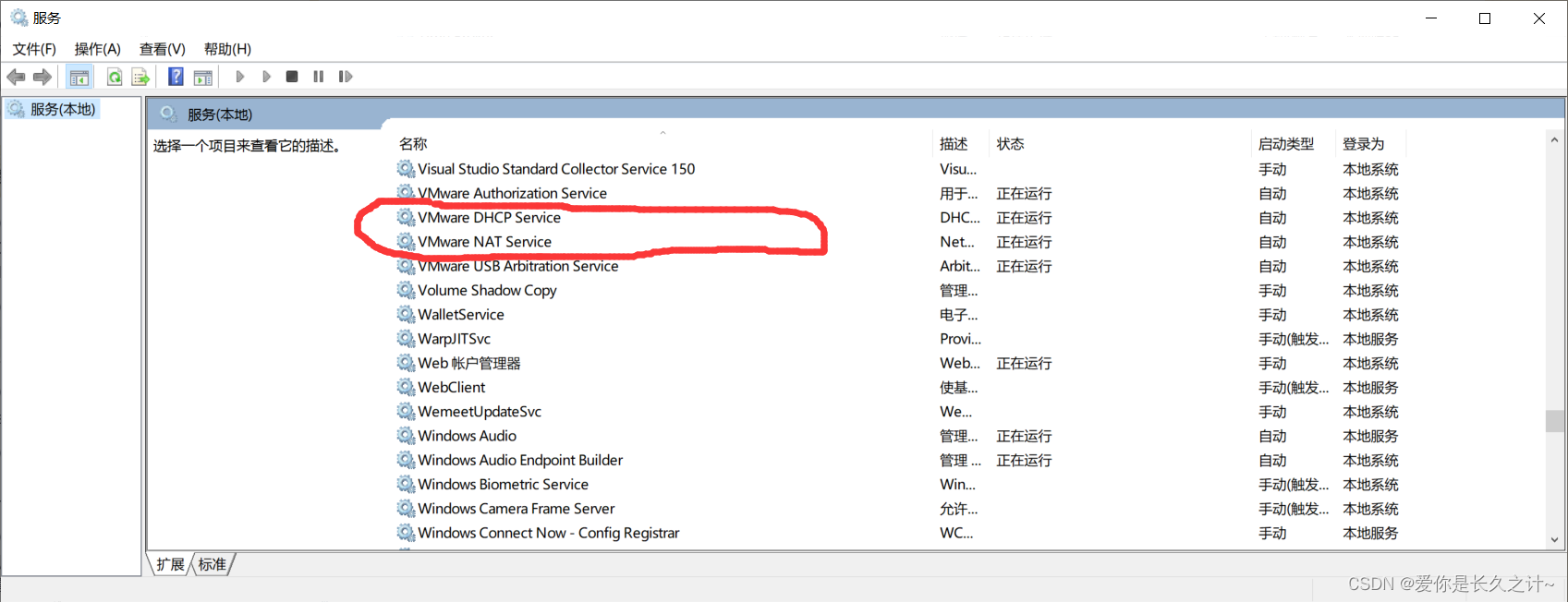Select Windows Audio service name
The height and width of the screenshot is (602, 1568).
(467, 435)
